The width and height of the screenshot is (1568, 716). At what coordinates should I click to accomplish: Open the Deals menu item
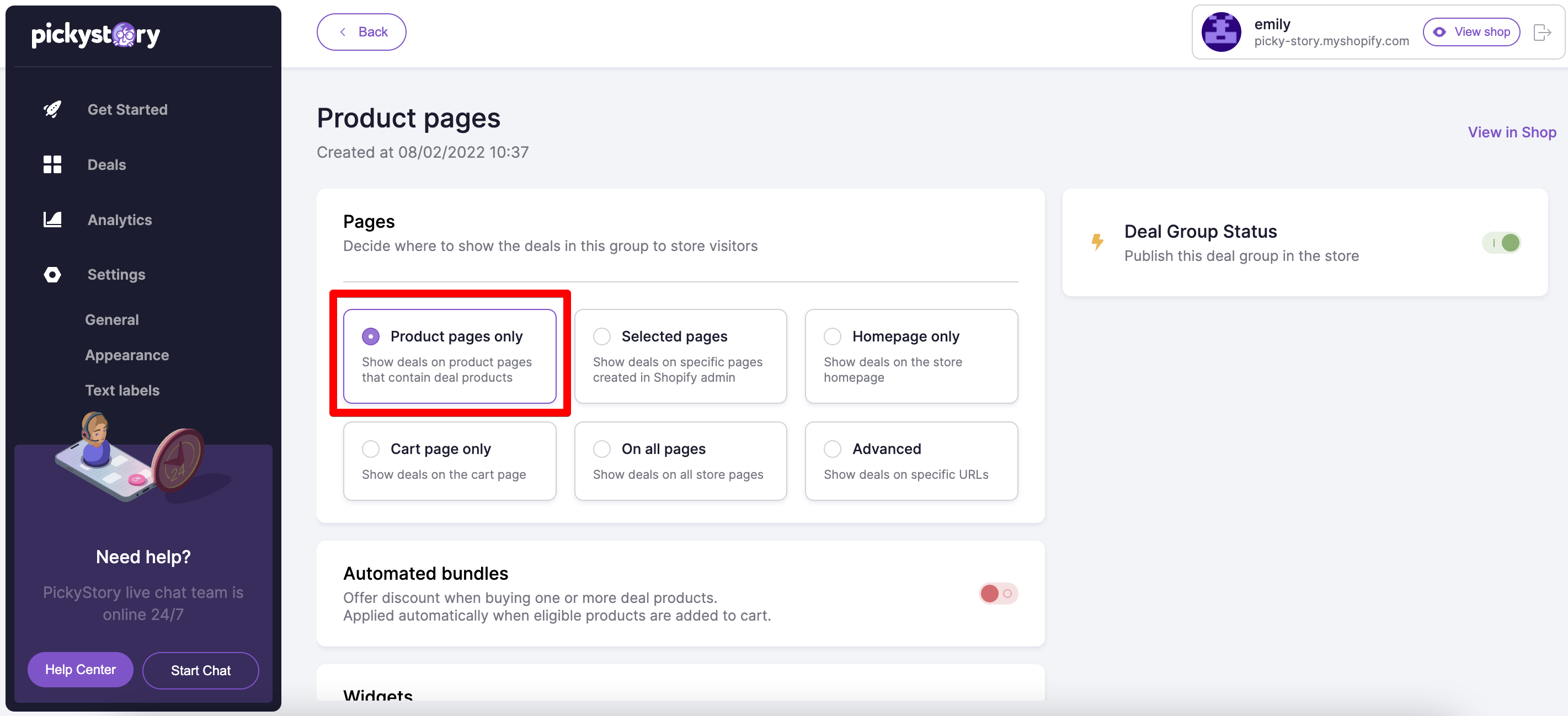(x=106, y=164)
